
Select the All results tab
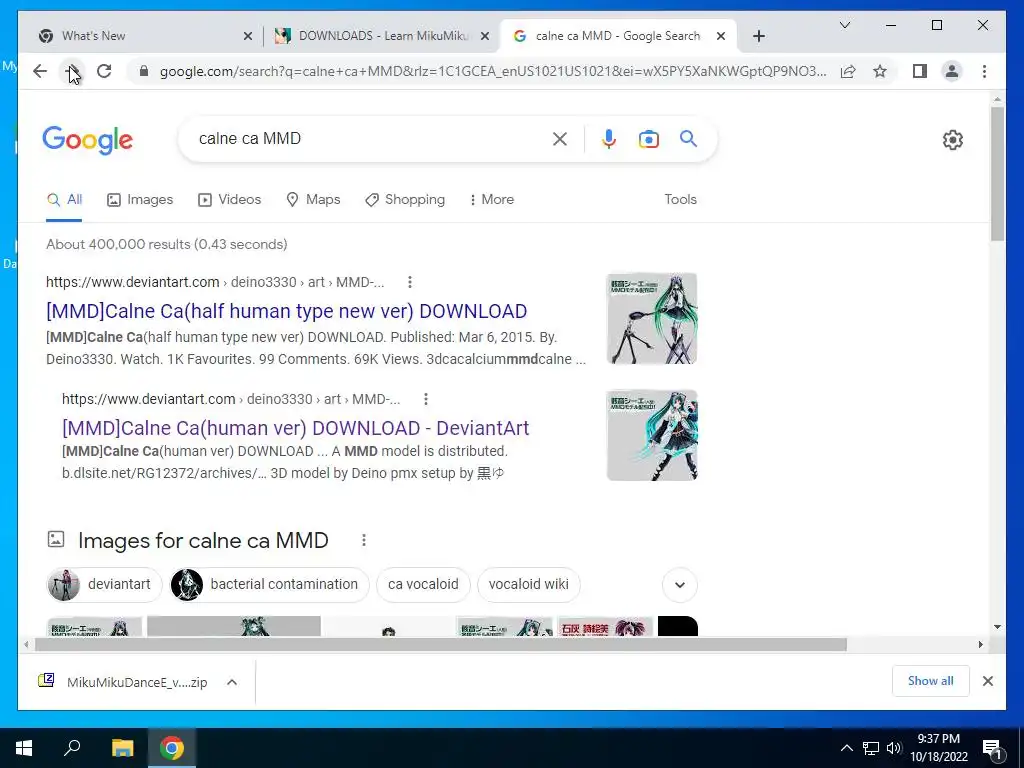[x=64, y=199]
